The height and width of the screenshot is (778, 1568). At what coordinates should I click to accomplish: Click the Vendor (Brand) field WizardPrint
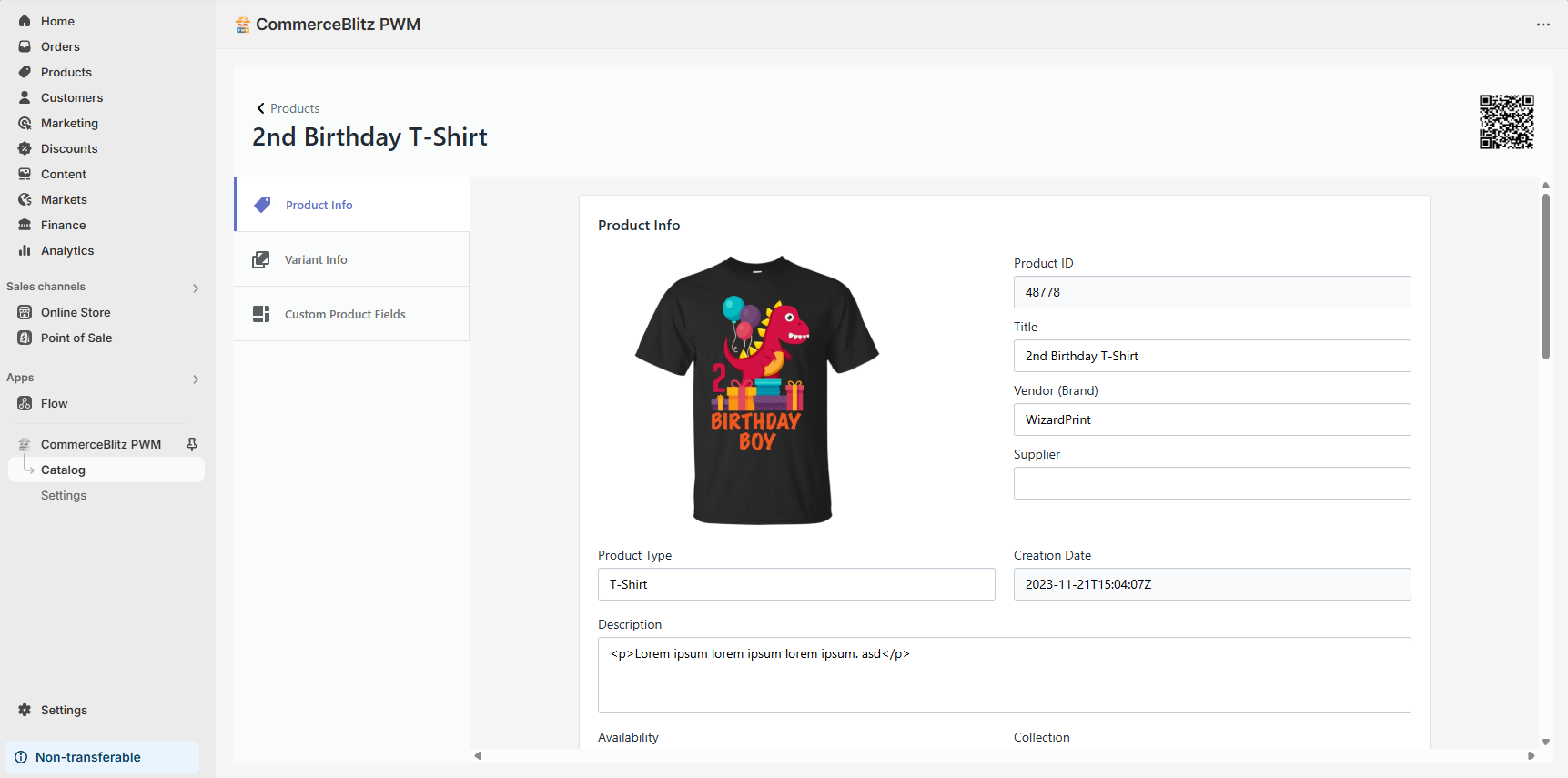tap(1212, 419)
